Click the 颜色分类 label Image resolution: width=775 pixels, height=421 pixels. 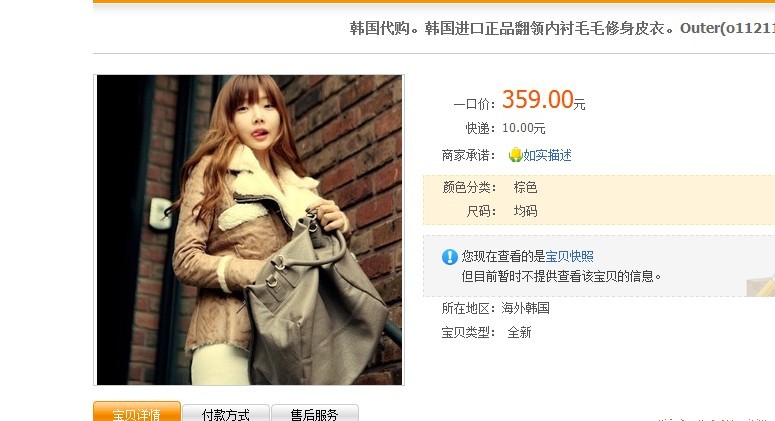pos(469,187)
